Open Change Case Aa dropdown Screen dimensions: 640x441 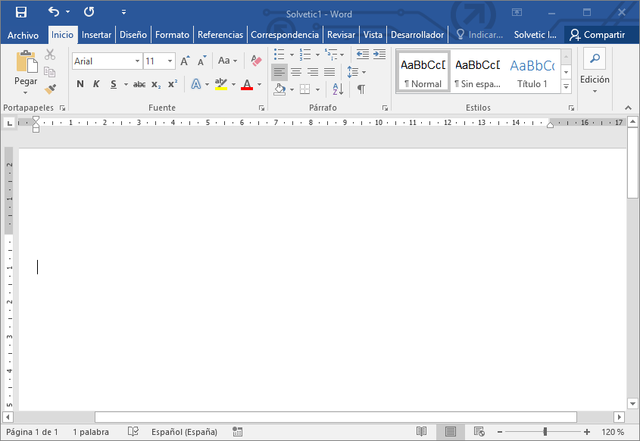click(227, 61)
